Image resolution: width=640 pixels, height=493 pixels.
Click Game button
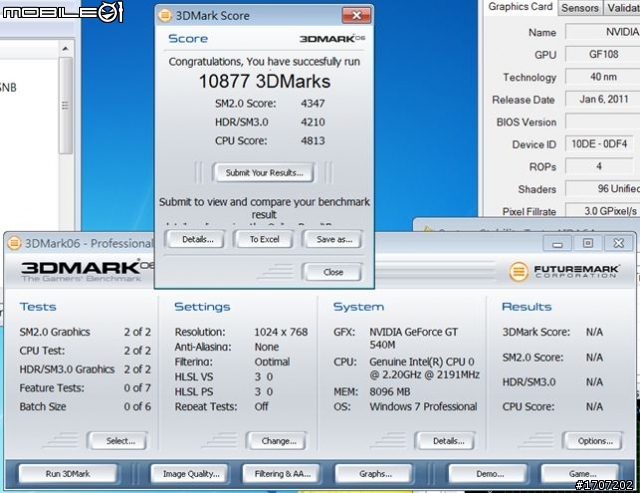click(580, 474)
